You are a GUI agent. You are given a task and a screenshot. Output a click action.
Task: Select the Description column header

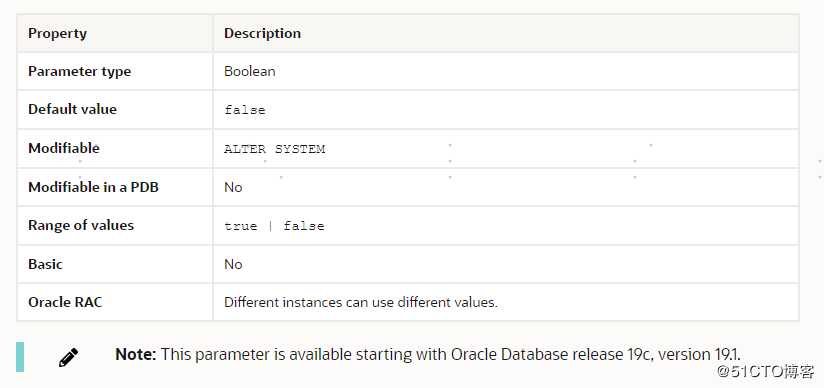click(x=262, y=33)
